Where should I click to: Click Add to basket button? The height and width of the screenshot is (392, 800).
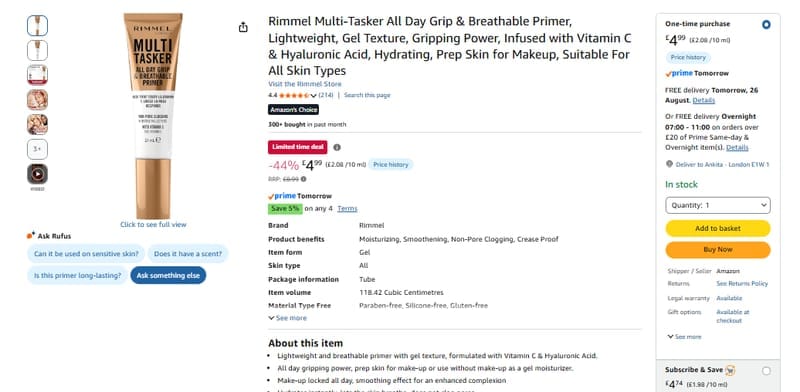[718, 229]
